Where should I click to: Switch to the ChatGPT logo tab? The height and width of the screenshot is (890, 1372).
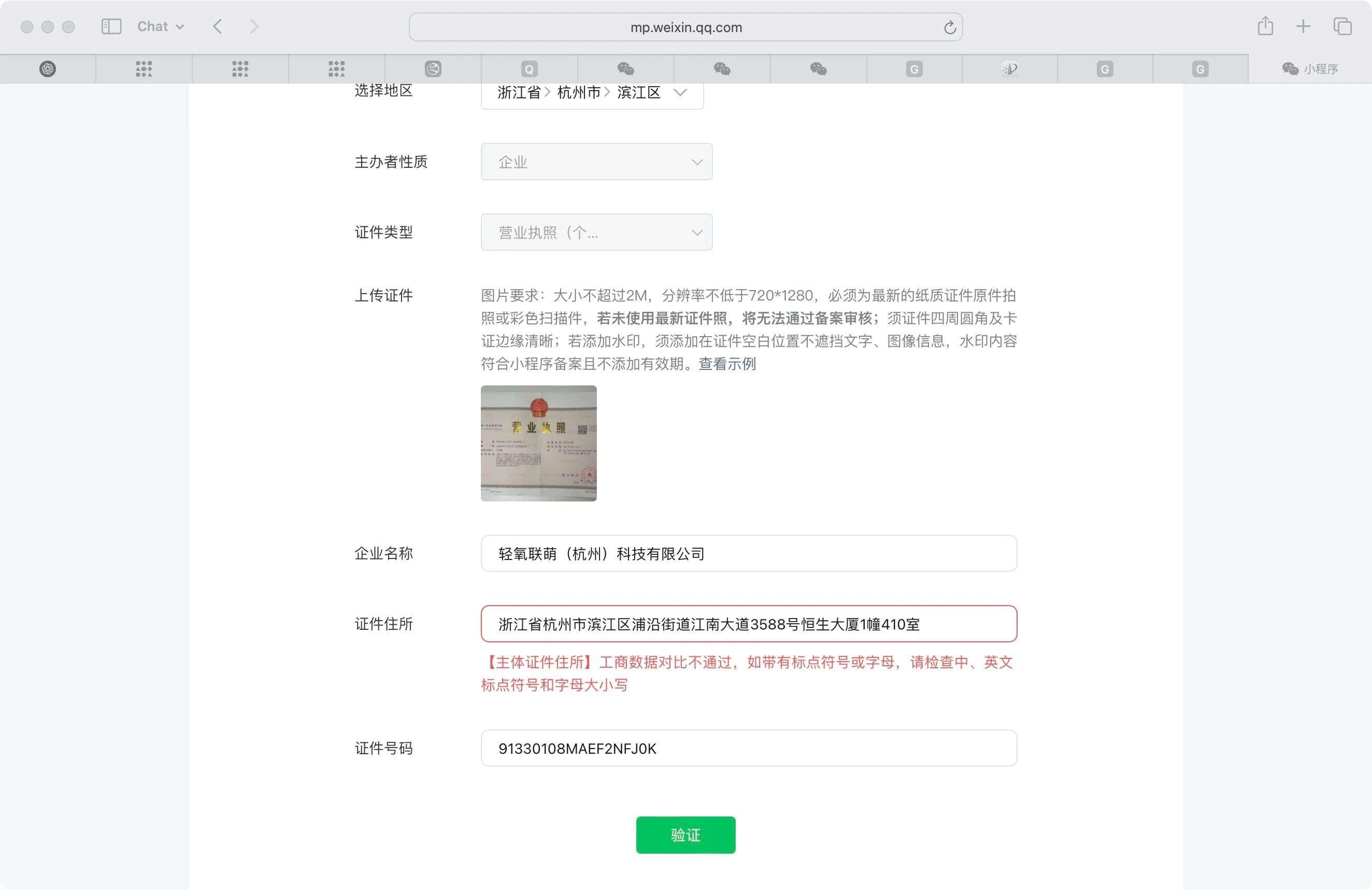(48, 69)
